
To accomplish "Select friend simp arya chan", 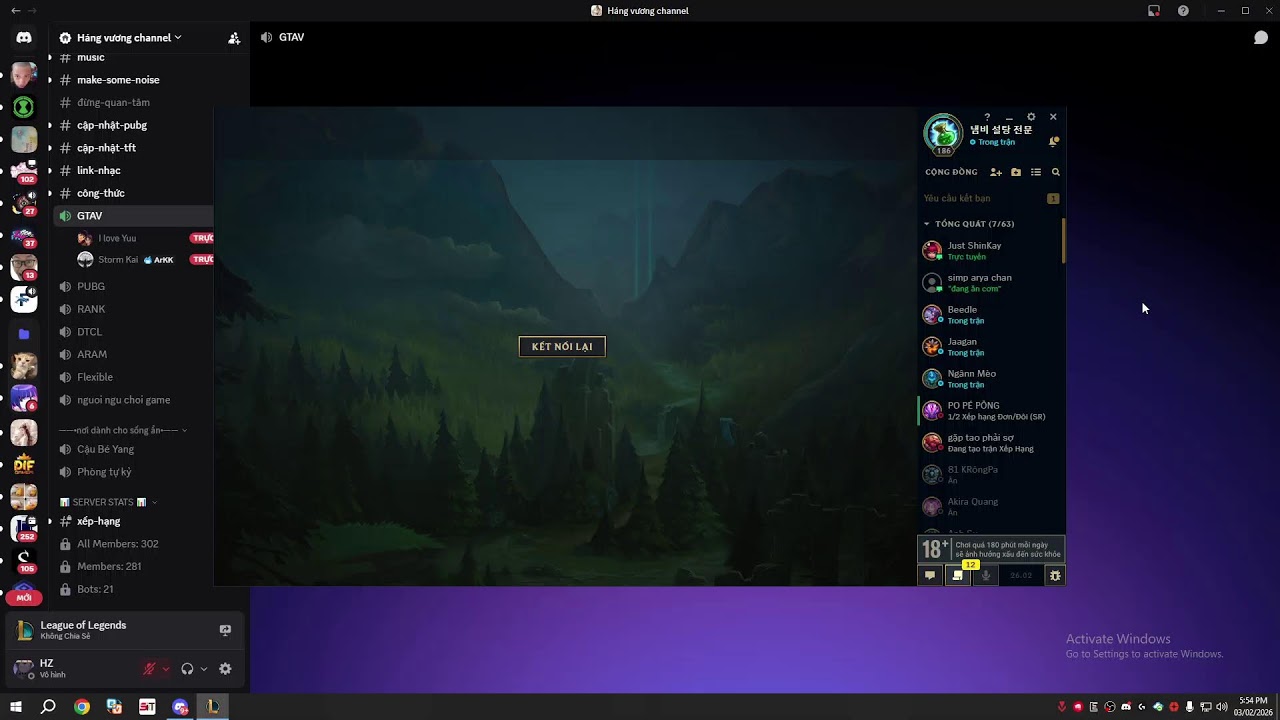I will click(990, 283).
